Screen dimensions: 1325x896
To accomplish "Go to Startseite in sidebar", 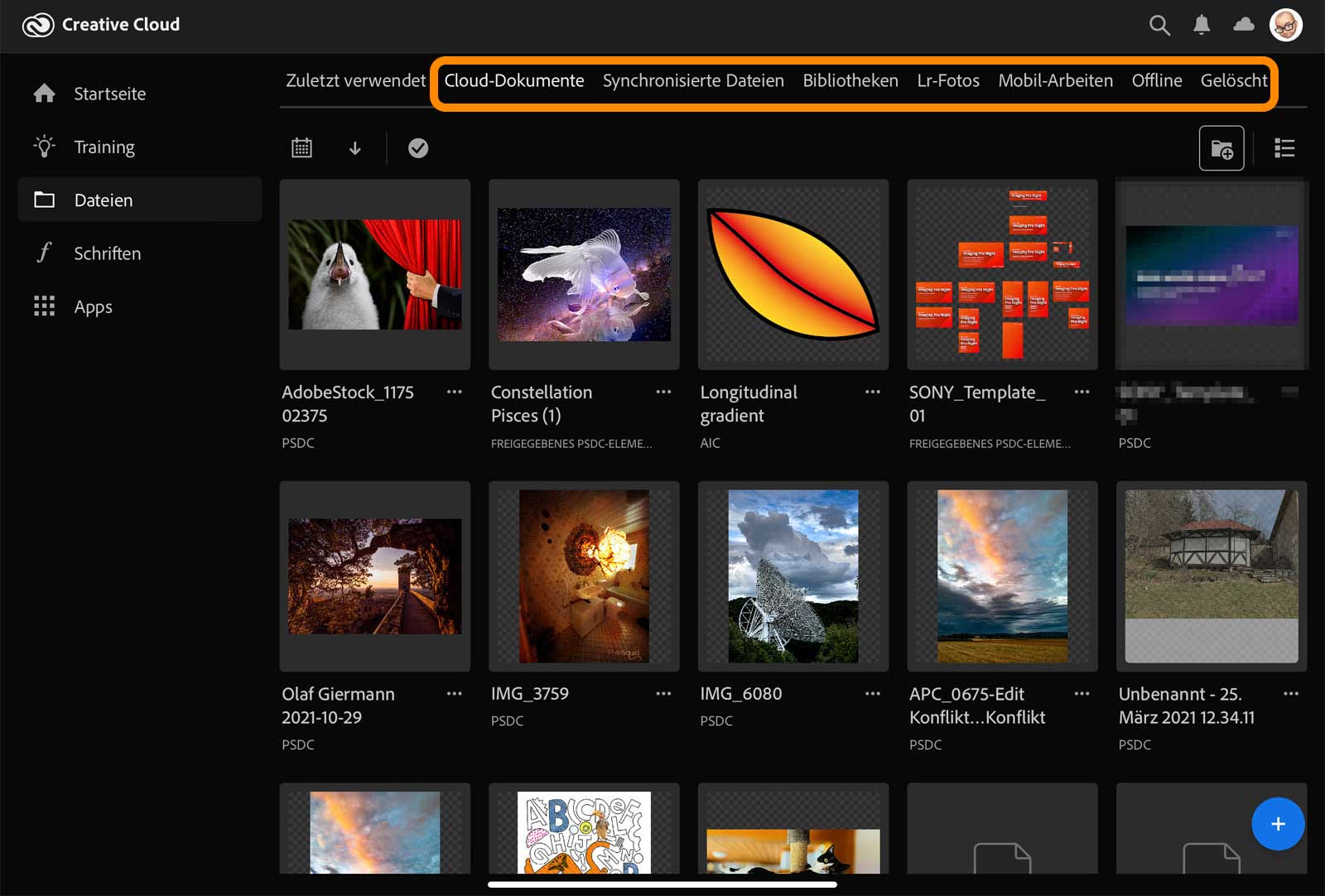I will point(109,94).
